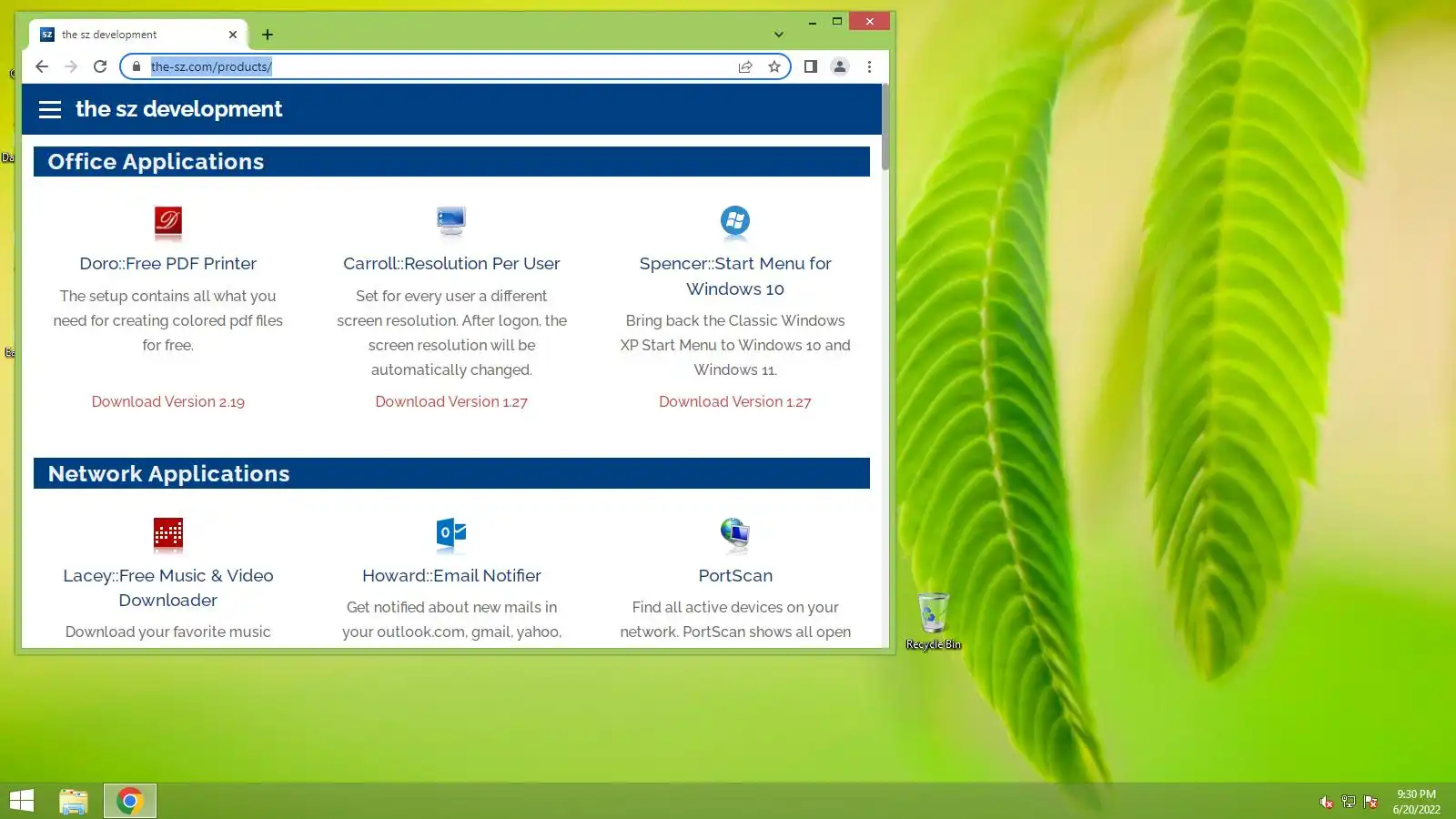This screenshot has height=819, width=1456.
Task: Open the Action Center flag icon
Action: [1370, 802]
